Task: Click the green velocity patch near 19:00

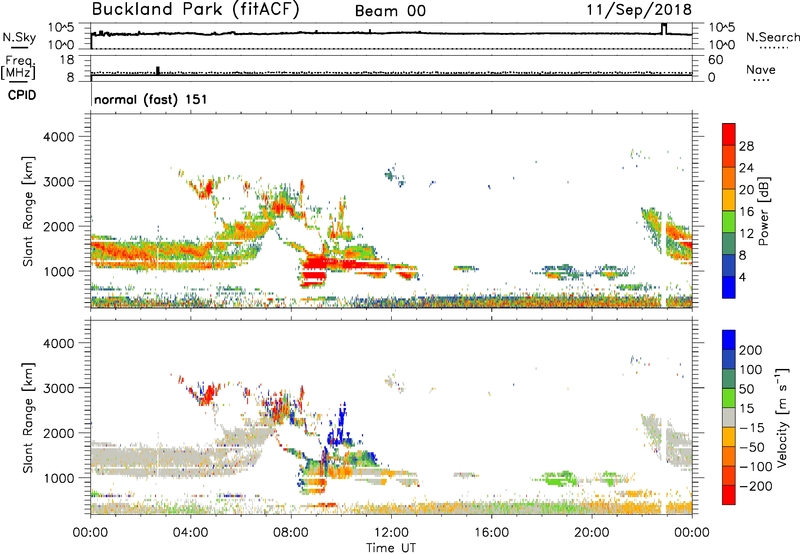Action: click(x=560, y=479)
